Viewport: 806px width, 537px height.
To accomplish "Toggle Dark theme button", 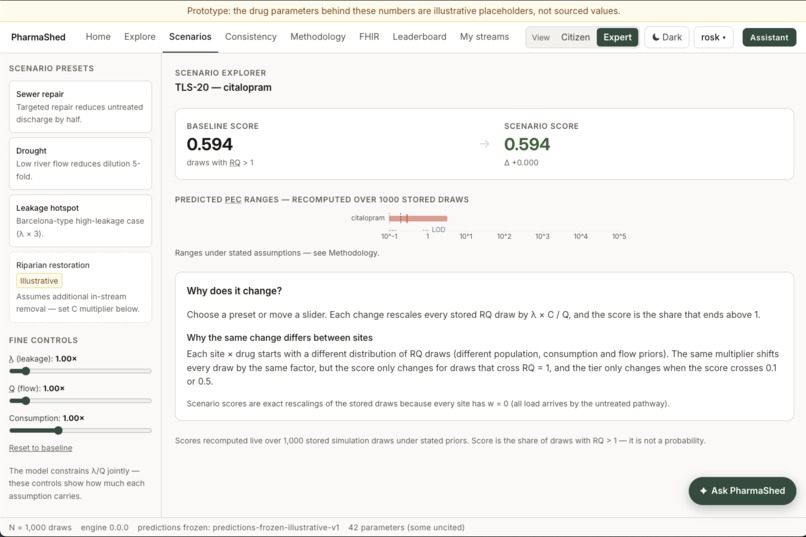I will 667,37.
